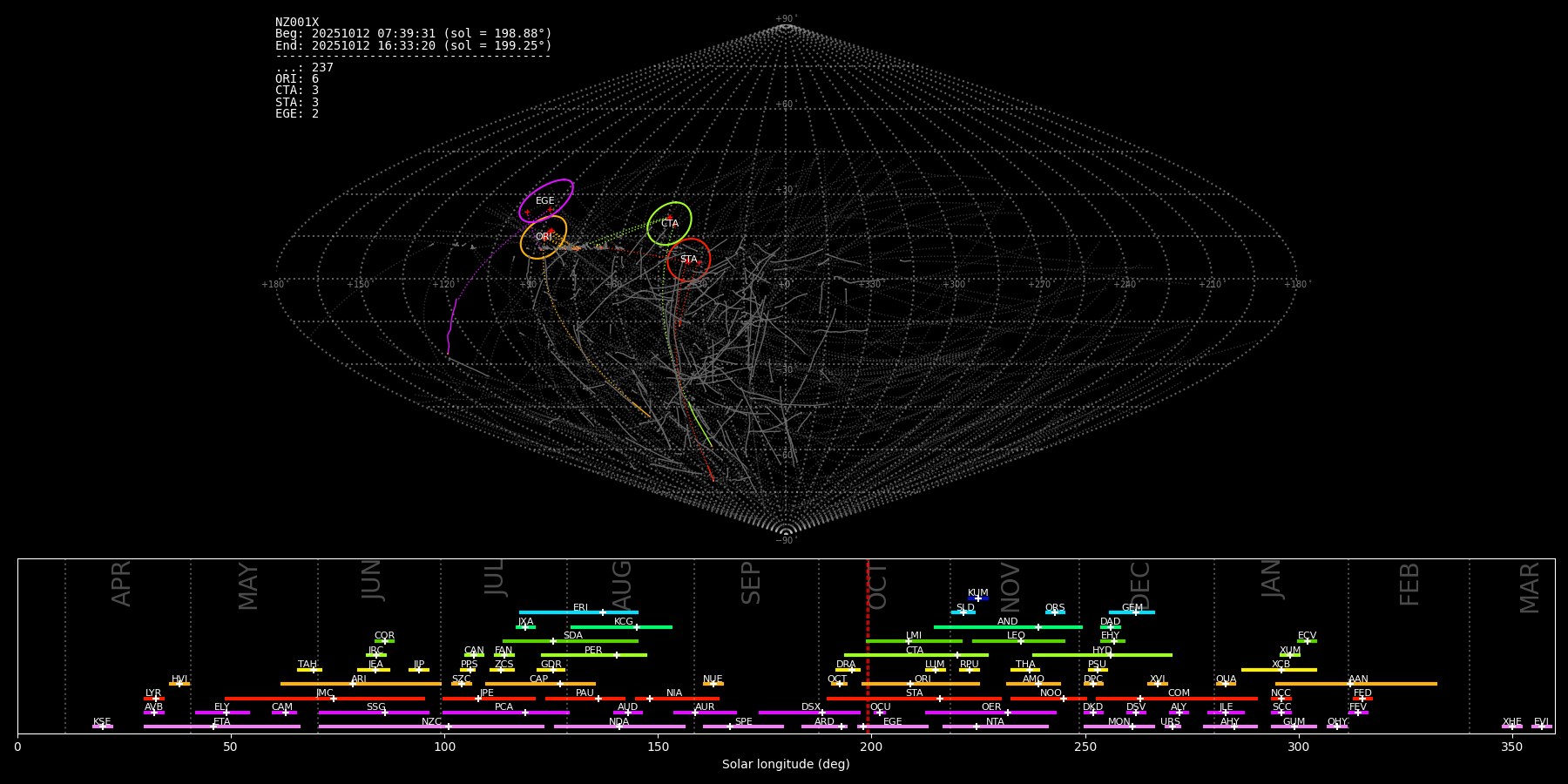This screenshot has height=784, width=1568.
Task: Select the red JMC activity bar
Action: tap(325, 699)
